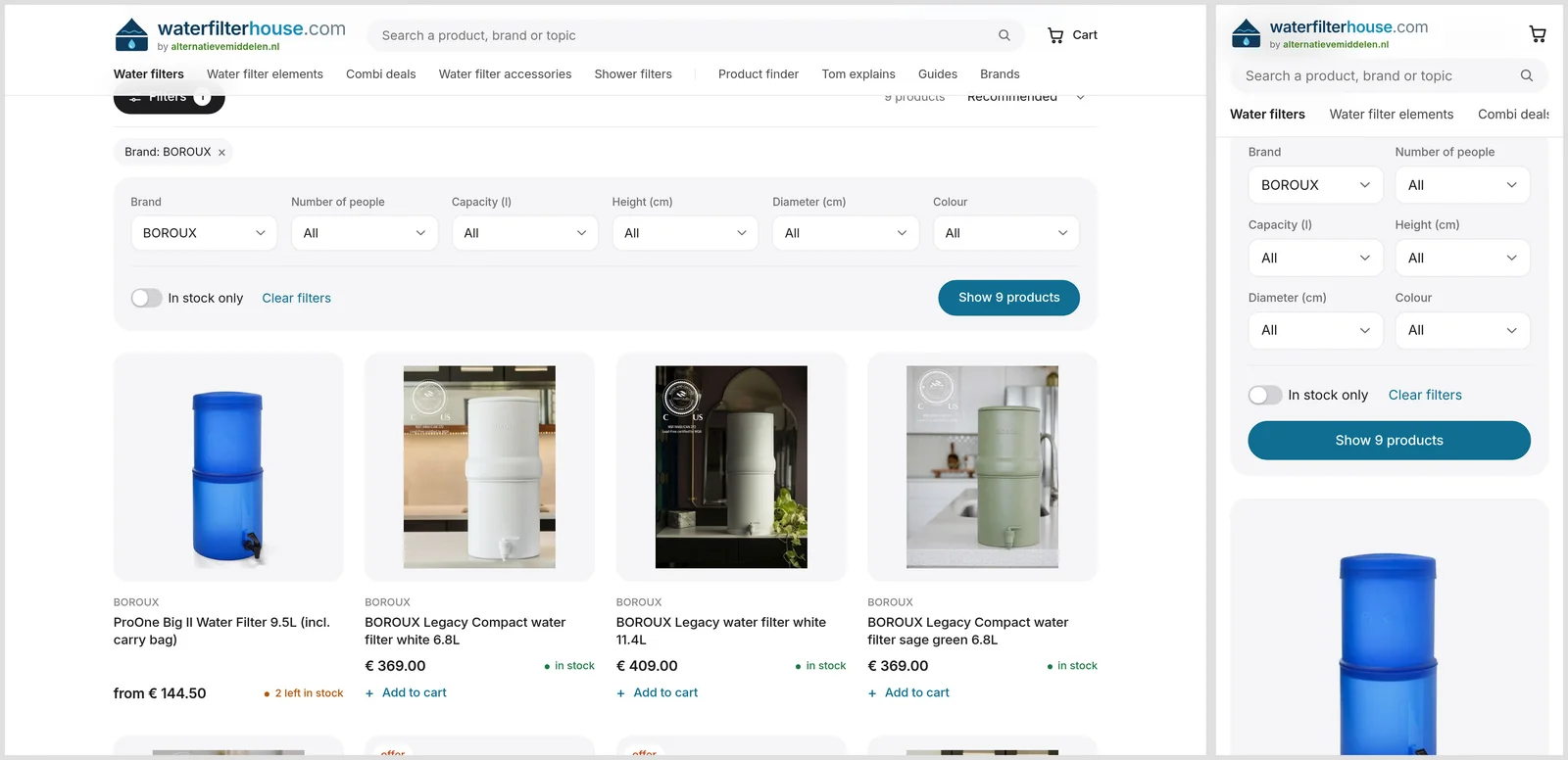Open the Diameter (cm) dropdown in desktop filters
Image resolution: width=1568 pixels, height=760 pixels.
point(846,233)
